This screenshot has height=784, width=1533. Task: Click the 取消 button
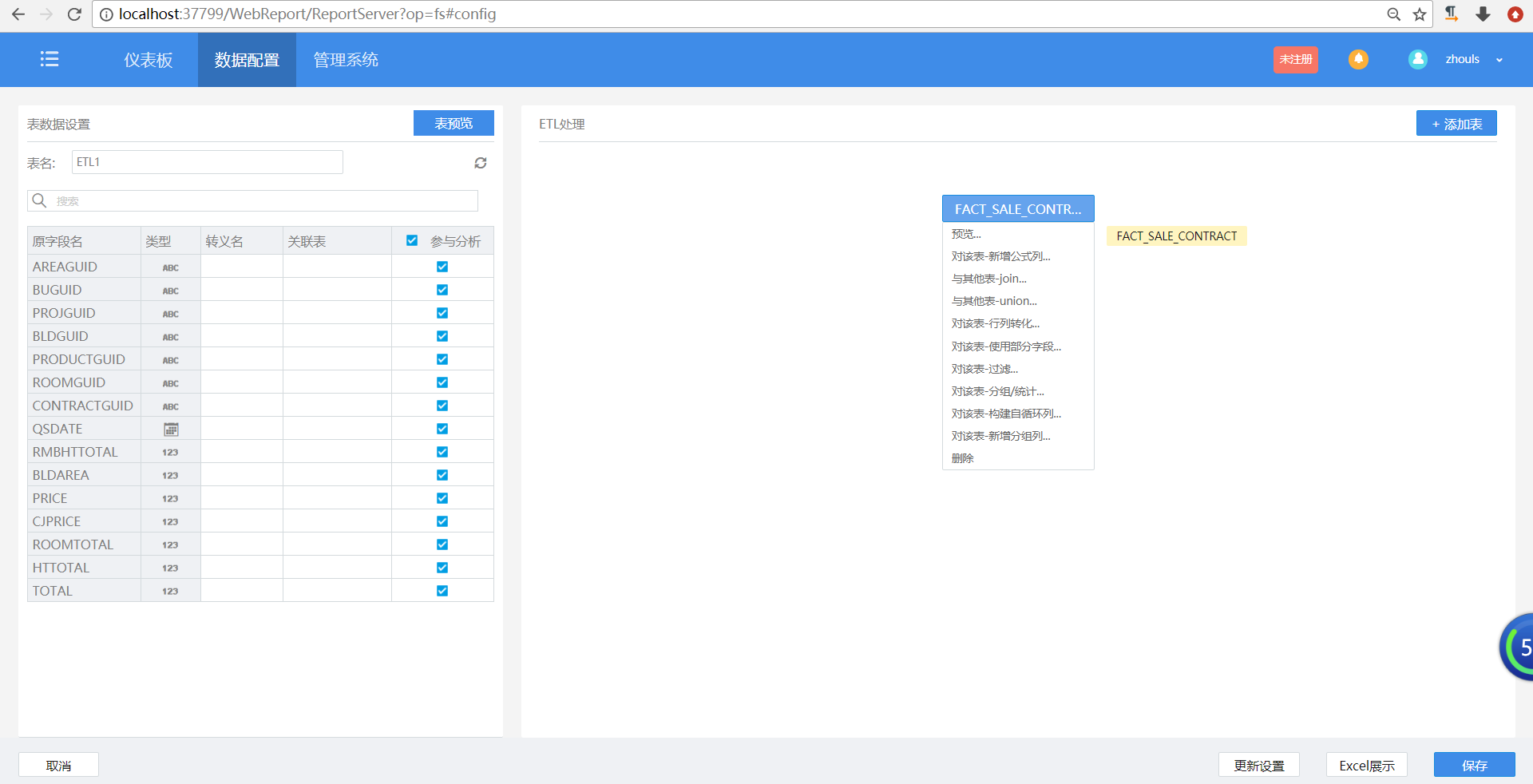[x=58, y=765]
